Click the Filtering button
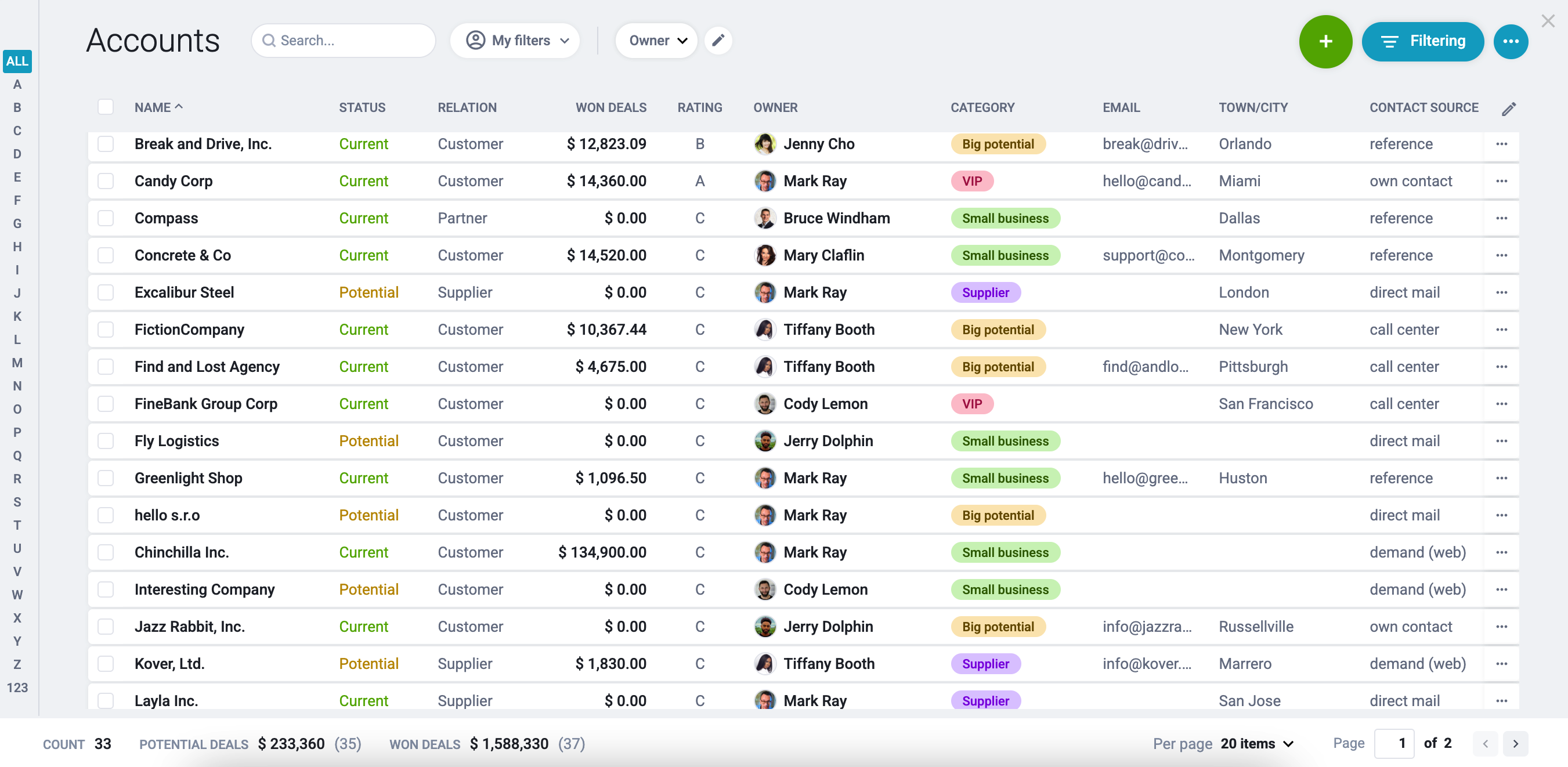Screen dimensions: 1568x767 tap(1422, 41)
